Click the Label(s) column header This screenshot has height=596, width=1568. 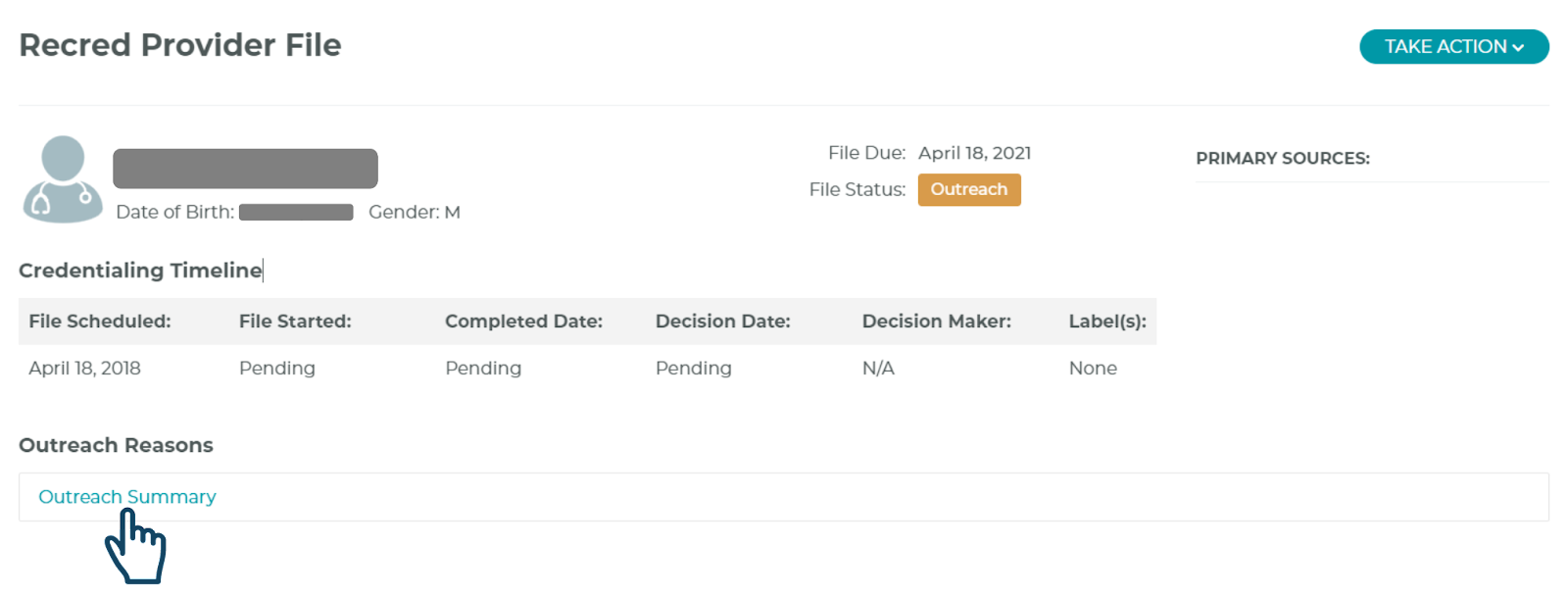1106,322
